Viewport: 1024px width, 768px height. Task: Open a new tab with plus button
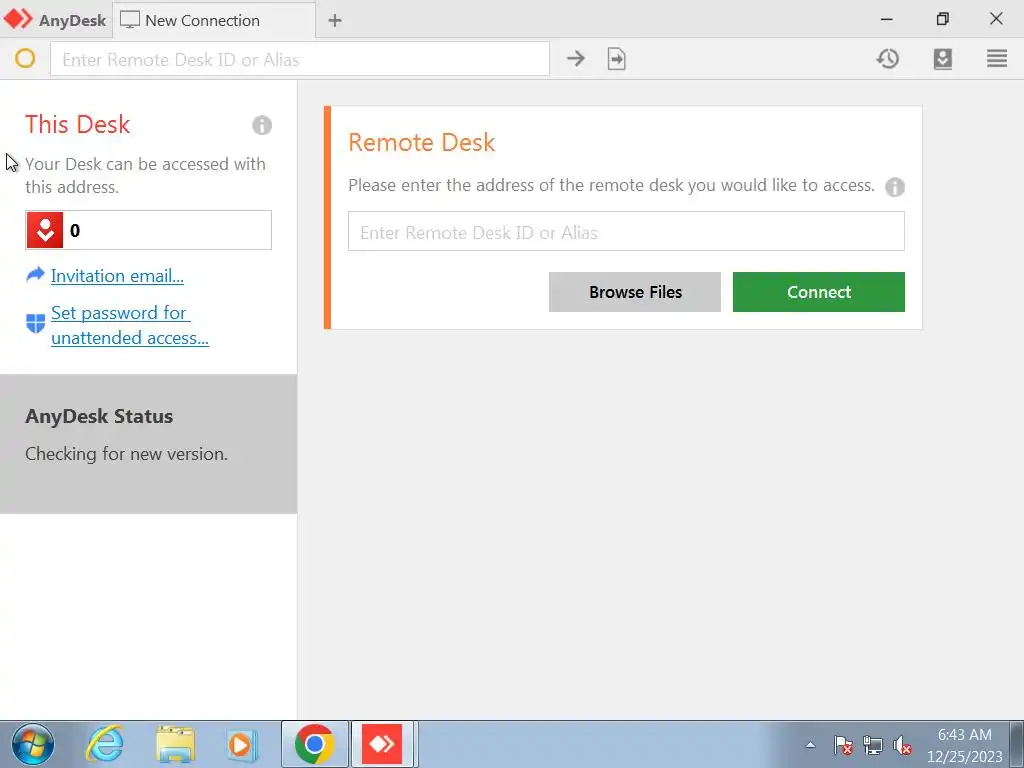point(335,20)
